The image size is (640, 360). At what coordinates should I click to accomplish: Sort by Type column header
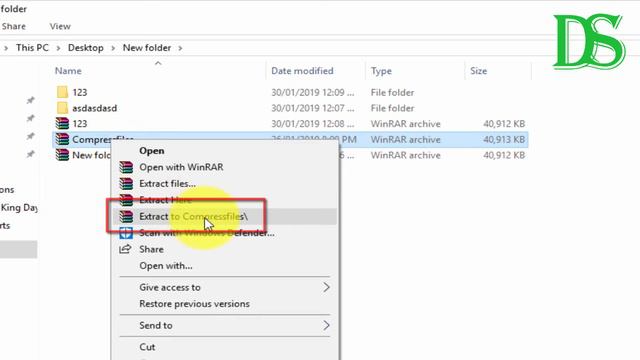(x=381, y=71)
